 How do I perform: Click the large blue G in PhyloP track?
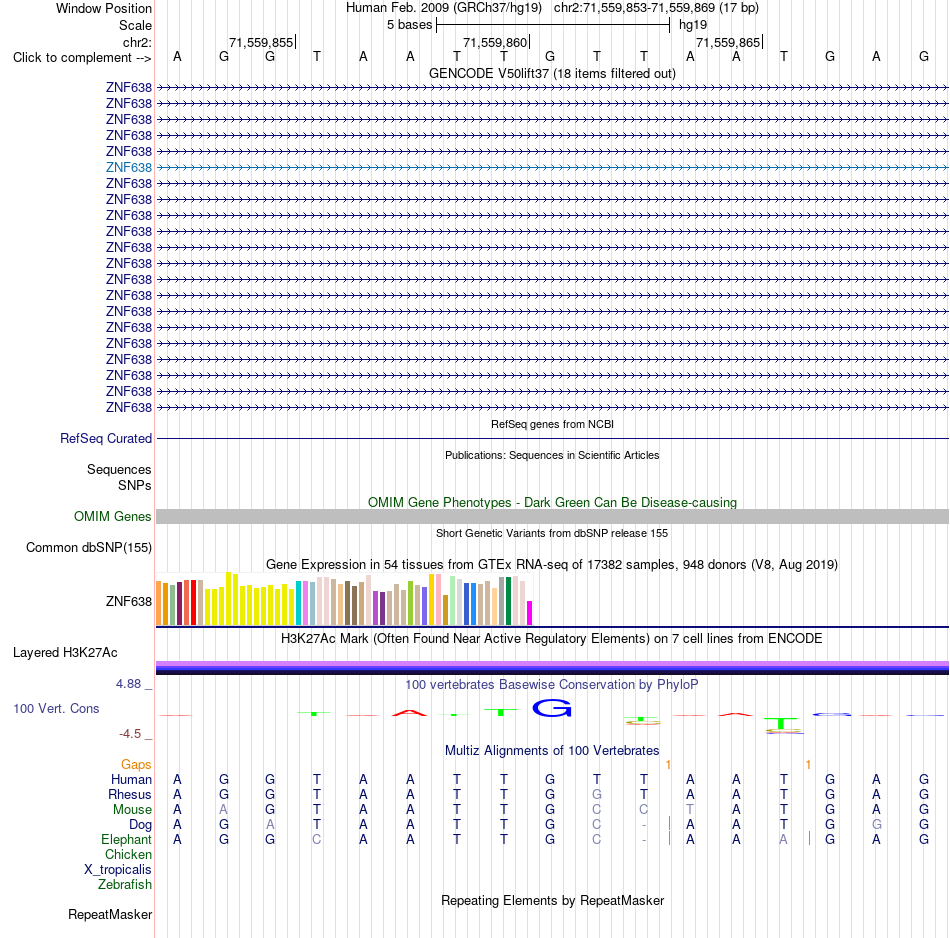[x=551, y=708]
